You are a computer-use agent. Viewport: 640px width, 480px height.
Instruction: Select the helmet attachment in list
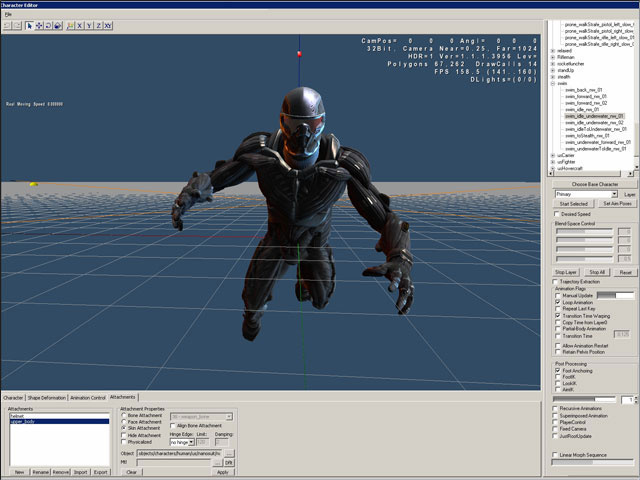[17, 415]
